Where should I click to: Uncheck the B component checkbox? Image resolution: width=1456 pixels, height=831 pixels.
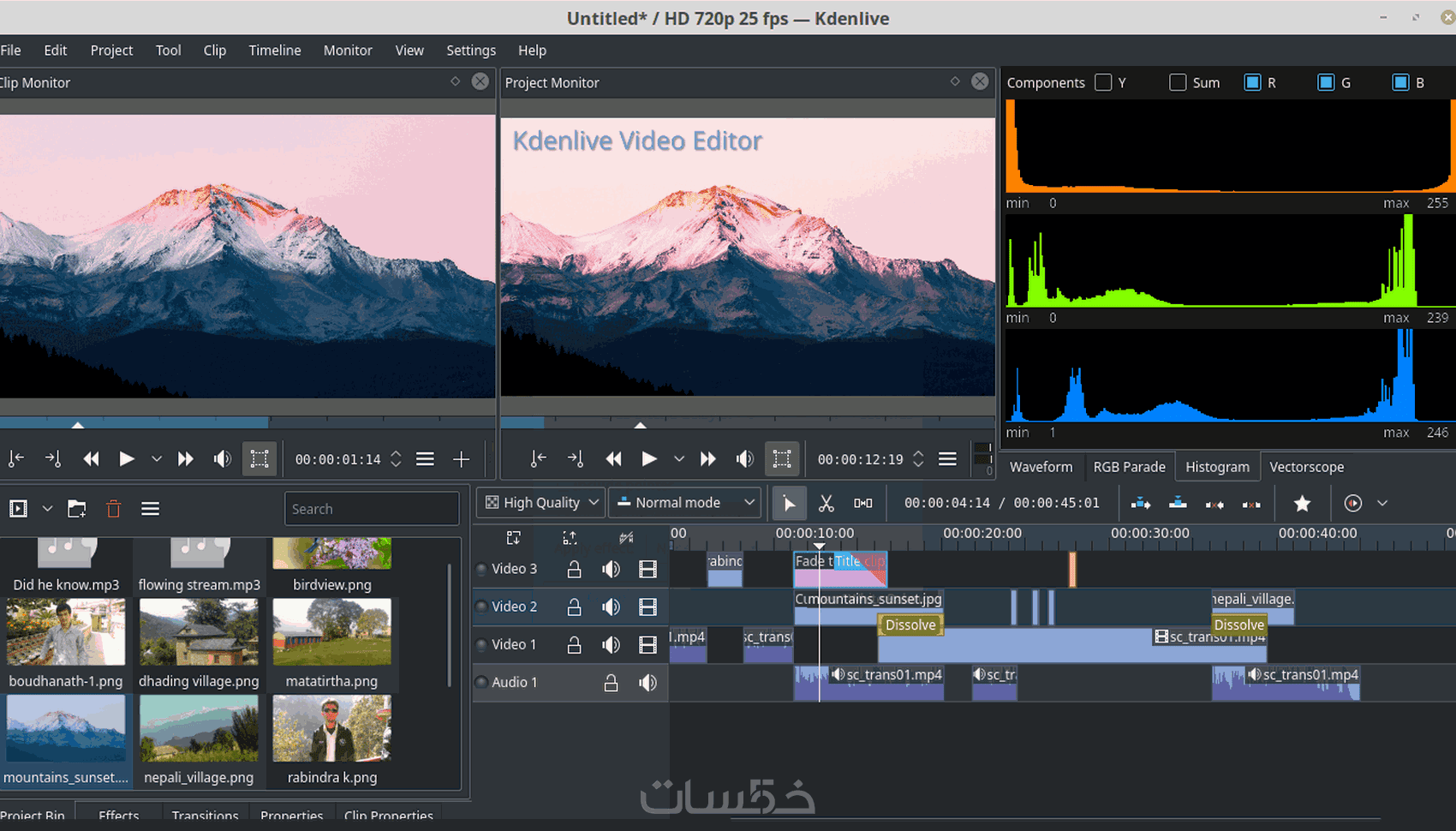[1400, 82]
